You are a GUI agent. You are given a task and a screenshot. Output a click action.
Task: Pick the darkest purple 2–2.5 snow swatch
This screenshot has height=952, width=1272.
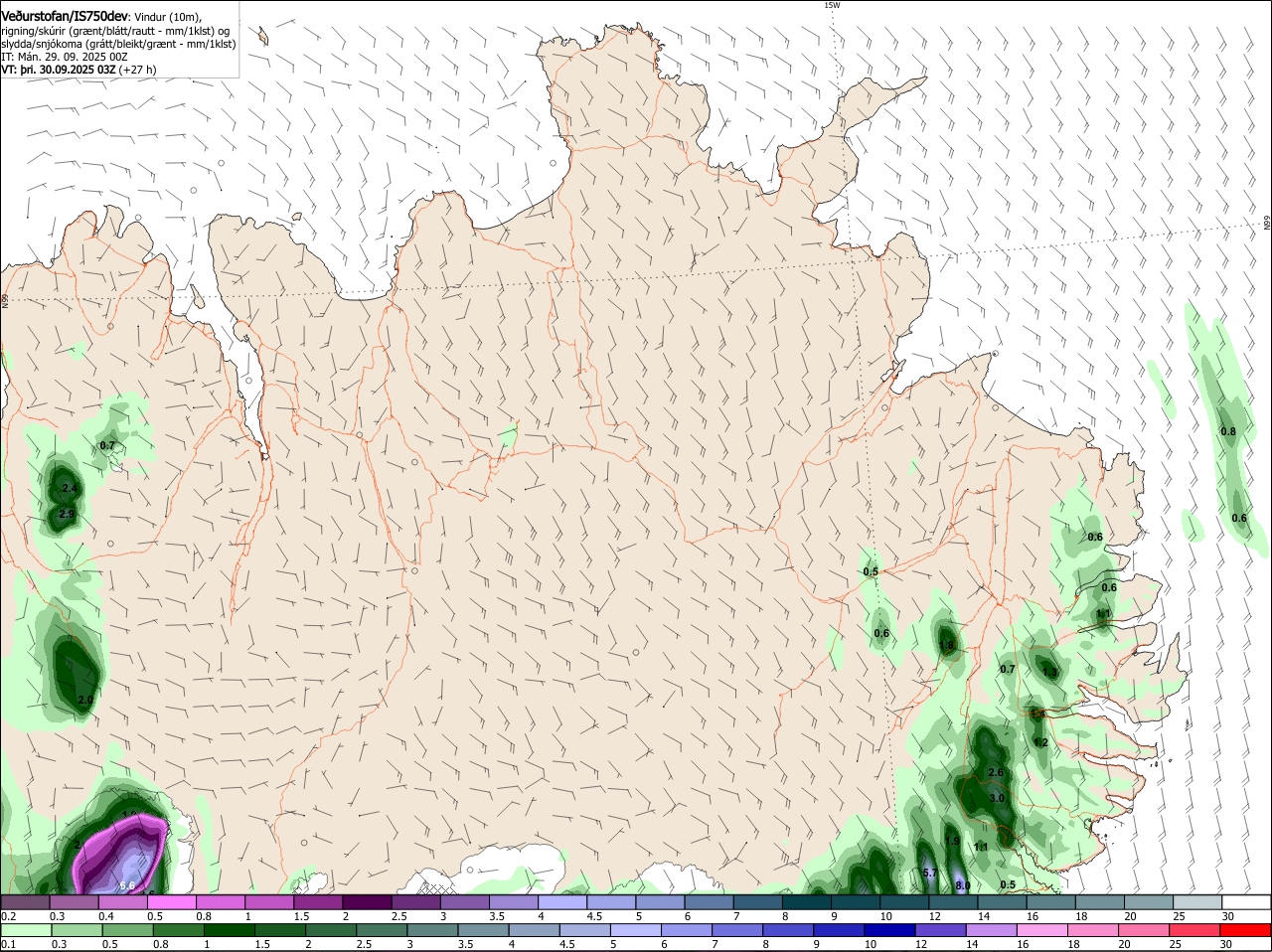[x=367, y=902]
